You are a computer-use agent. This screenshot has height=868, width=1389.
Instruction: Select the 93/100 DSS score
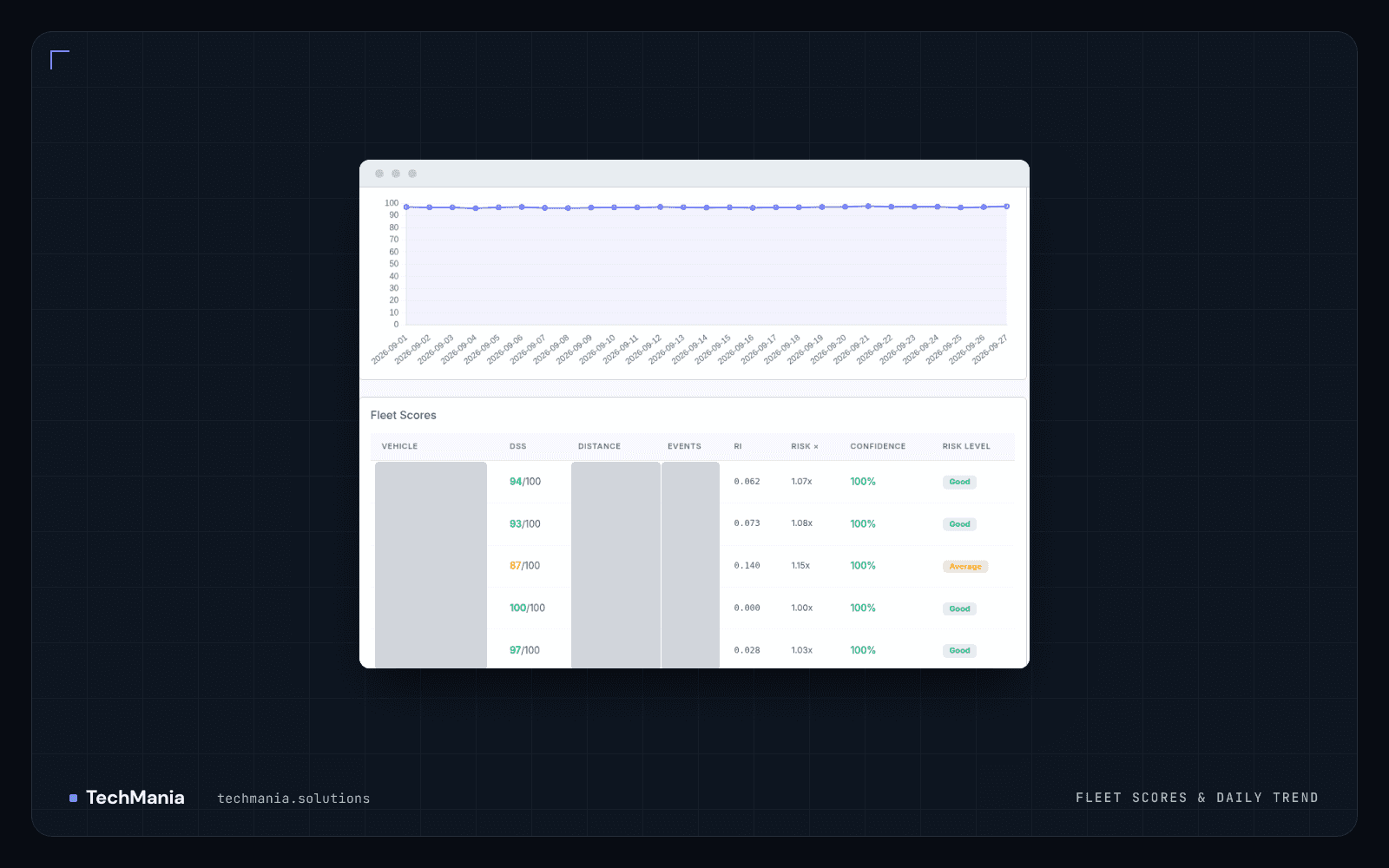tap(525, 524)
